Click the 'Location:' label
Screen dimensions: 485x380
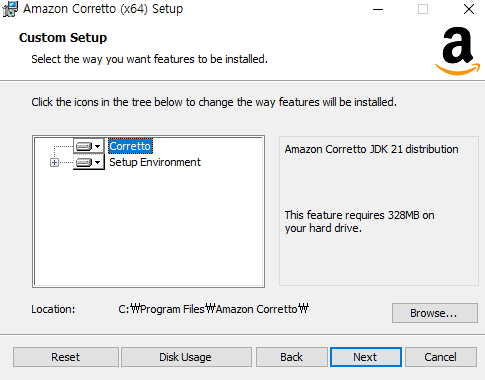[x=53, y=309]
